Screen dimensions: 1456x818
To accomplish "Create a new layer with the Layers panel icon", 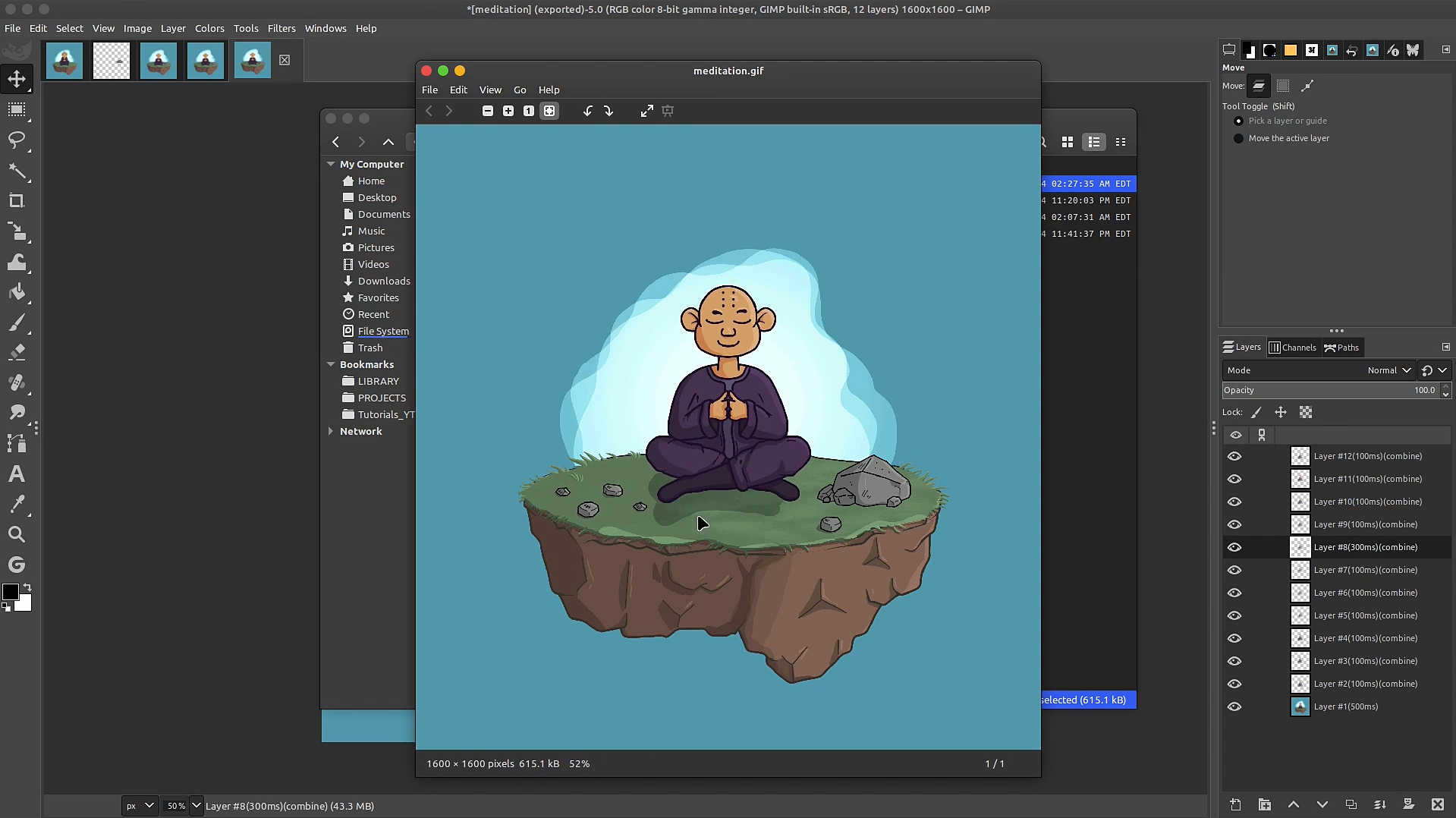I will pos(1234,805).
